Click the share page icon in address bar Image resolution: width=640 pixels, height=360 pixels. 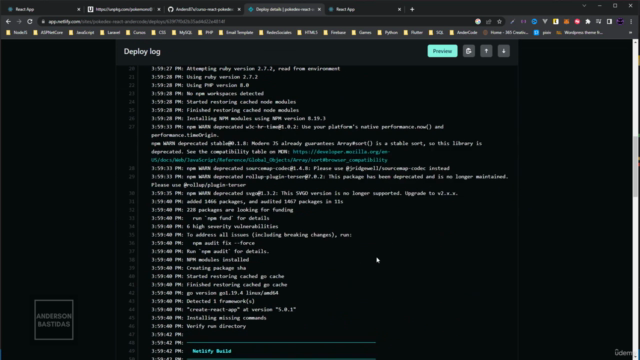[x=489, y=21]
